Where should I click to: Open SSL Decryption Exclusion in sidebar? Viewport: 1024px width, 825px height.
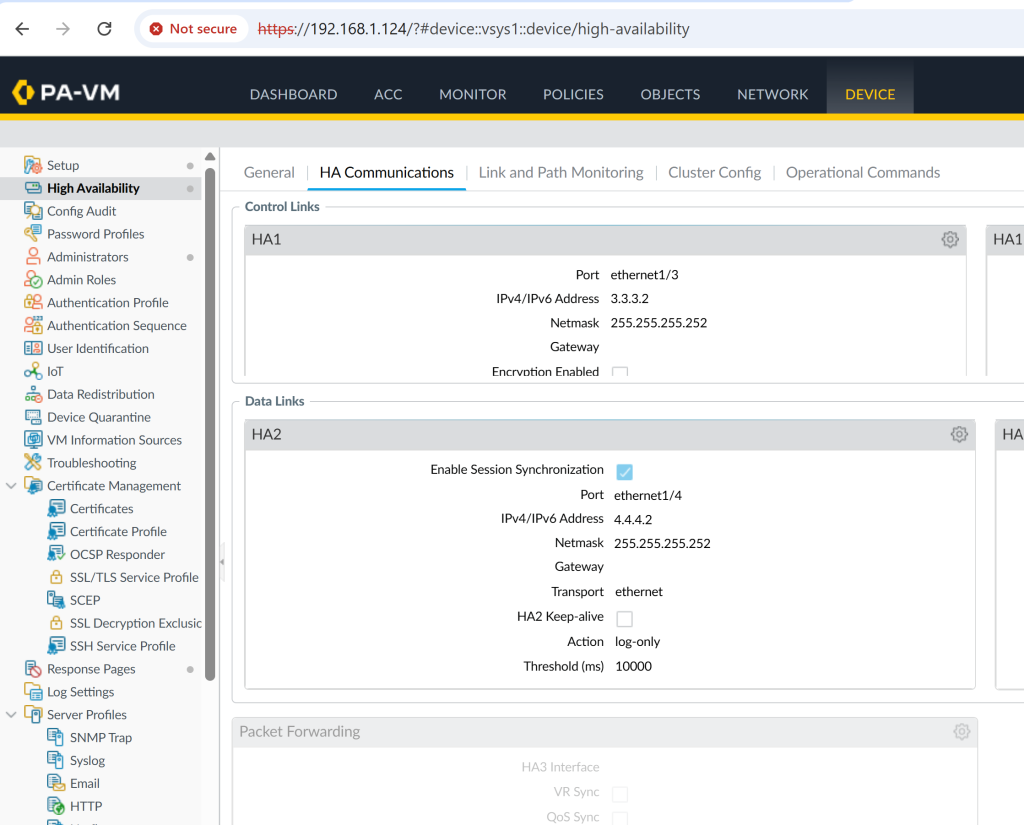click(136, 623)
